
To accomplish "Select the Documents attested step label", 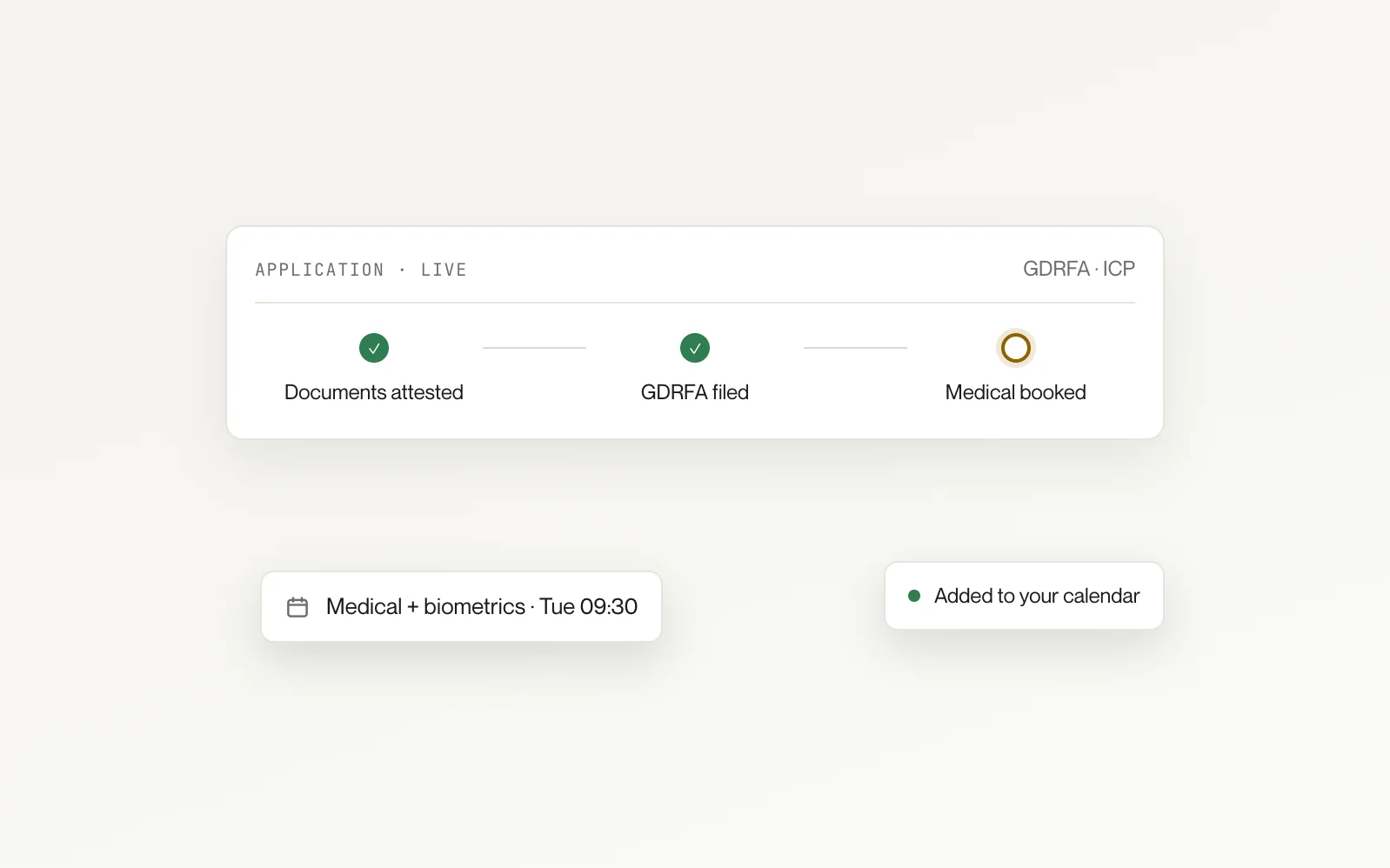I will pyautogui.click(x=374, y=392).
